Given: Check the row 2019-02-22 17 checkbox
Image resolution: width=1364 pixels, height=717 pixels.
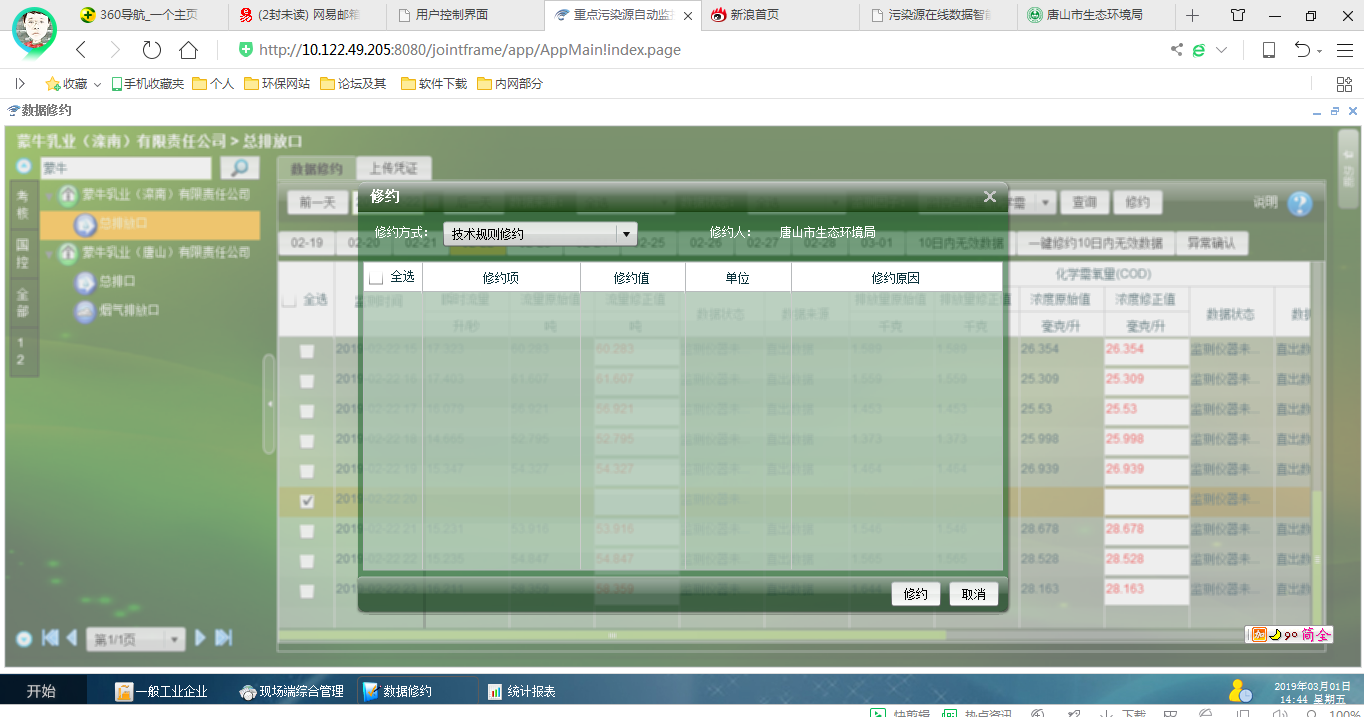Looking at the screenshot, I should (307, 411).
